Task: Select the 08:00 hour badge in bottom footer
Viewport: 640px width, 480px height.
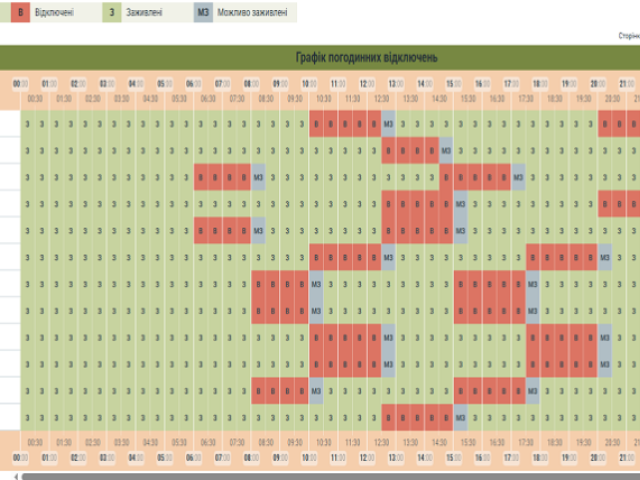Action: (252, 457)
